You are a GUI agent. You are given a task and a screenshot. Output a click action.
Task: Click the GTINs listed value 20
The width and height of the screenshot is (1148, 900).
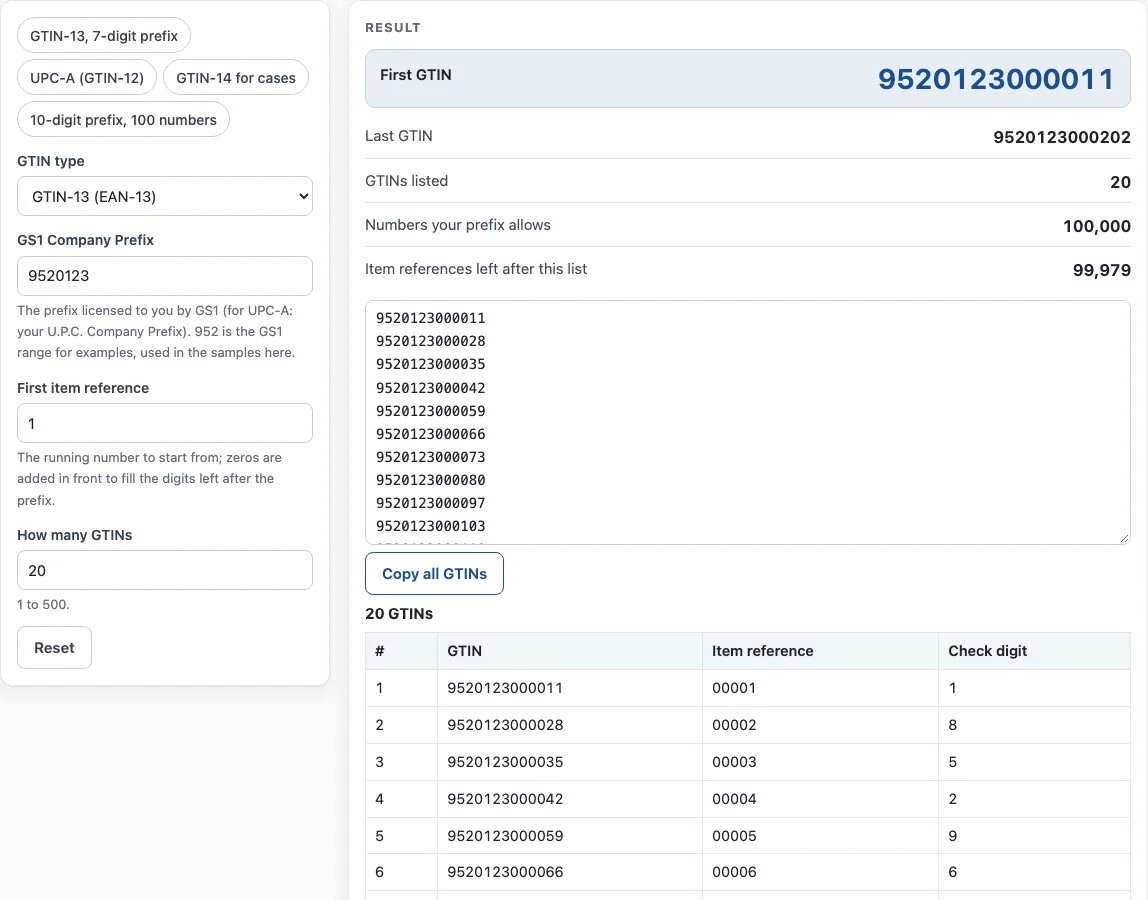pos(1120,182)
